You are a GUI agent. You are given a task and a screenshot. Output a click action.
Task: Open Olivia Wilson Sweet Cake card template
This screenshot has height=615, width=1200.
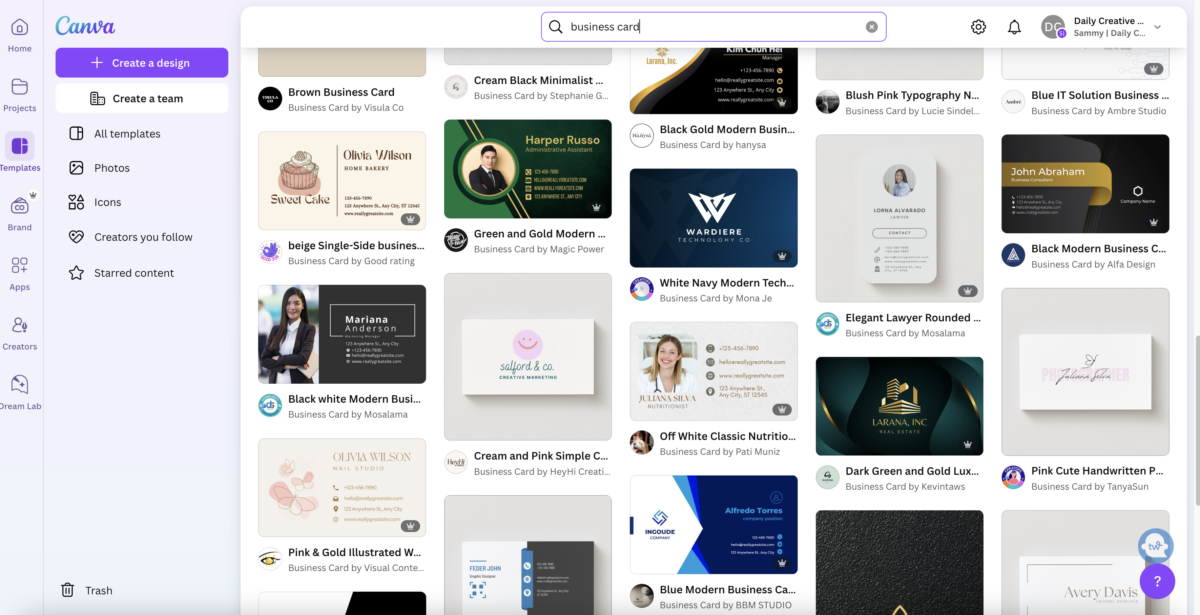(x=342, y=181)
